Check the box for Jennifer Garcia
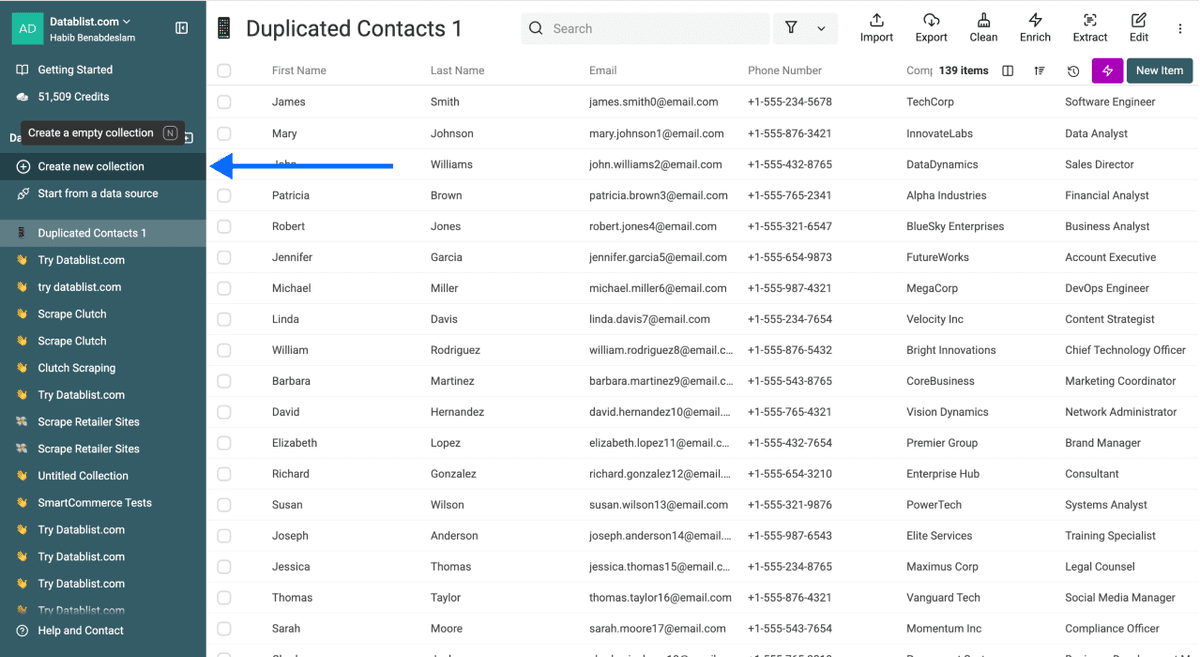The image size is (1200, 657). coord(224,258)
